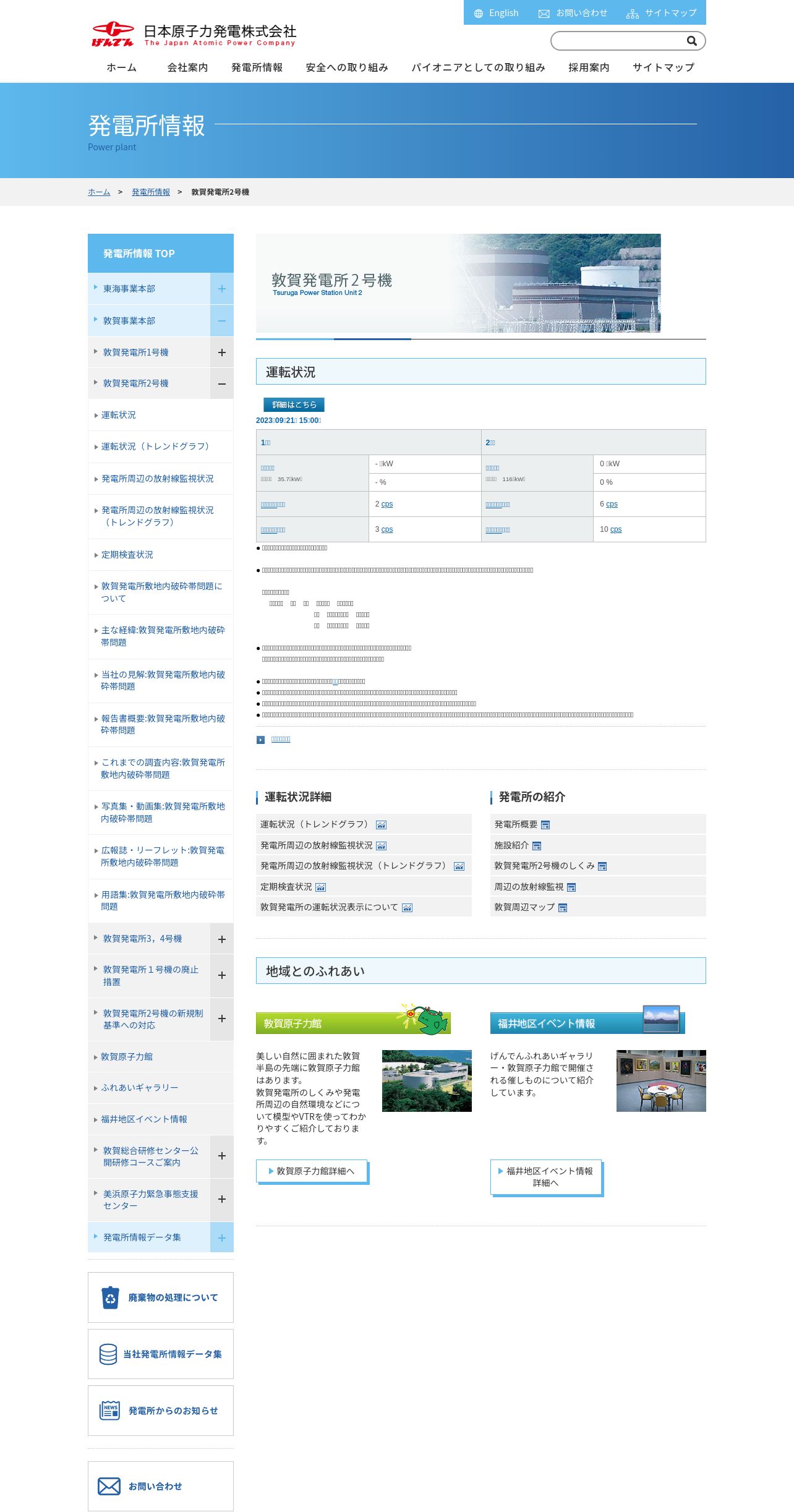Click cps link next to value 6
794x1512 pixels.
coord(612,504)
